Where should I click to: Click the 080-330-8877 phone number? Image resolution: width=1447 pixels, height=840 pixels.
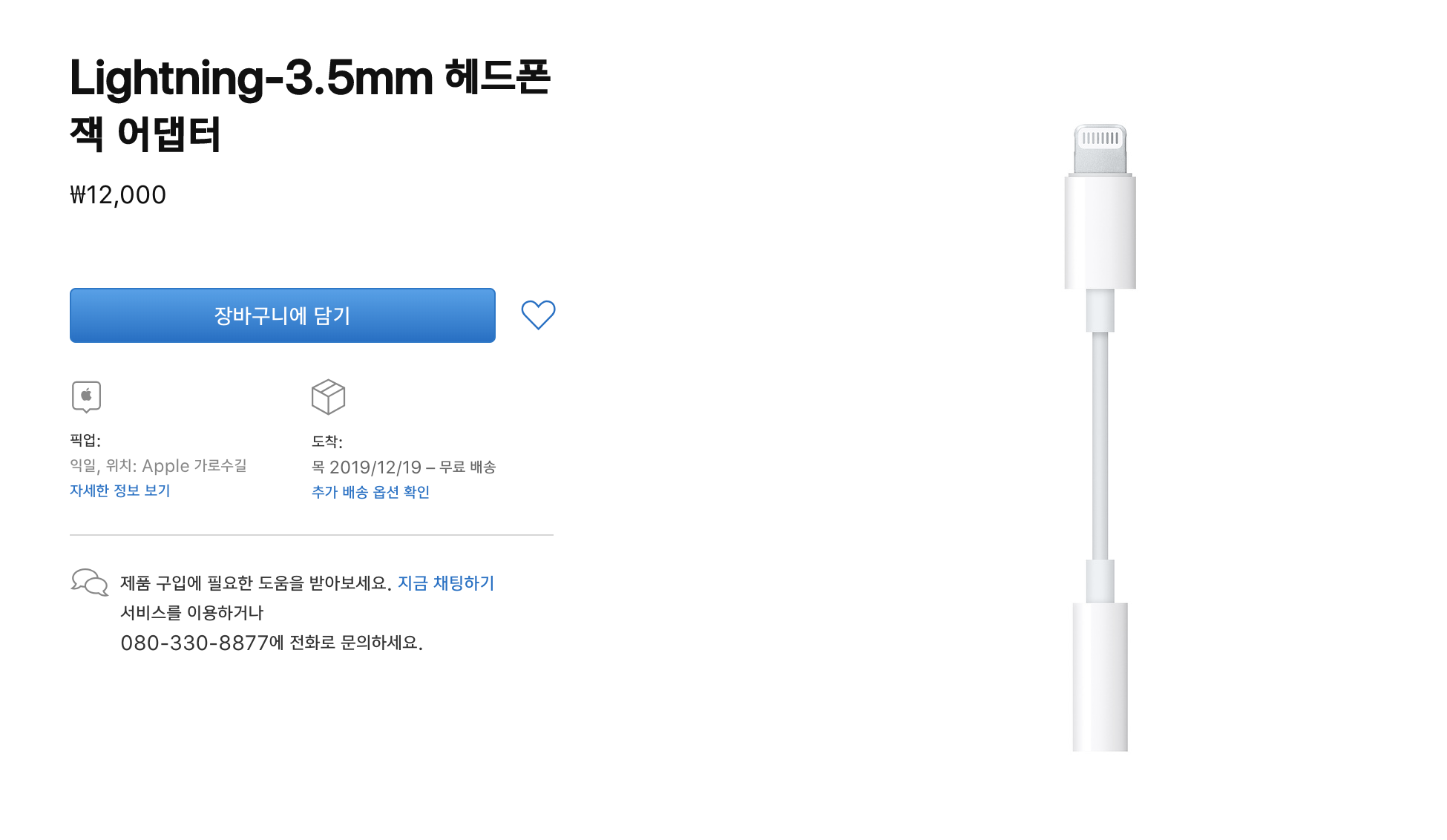click(194, 643)
